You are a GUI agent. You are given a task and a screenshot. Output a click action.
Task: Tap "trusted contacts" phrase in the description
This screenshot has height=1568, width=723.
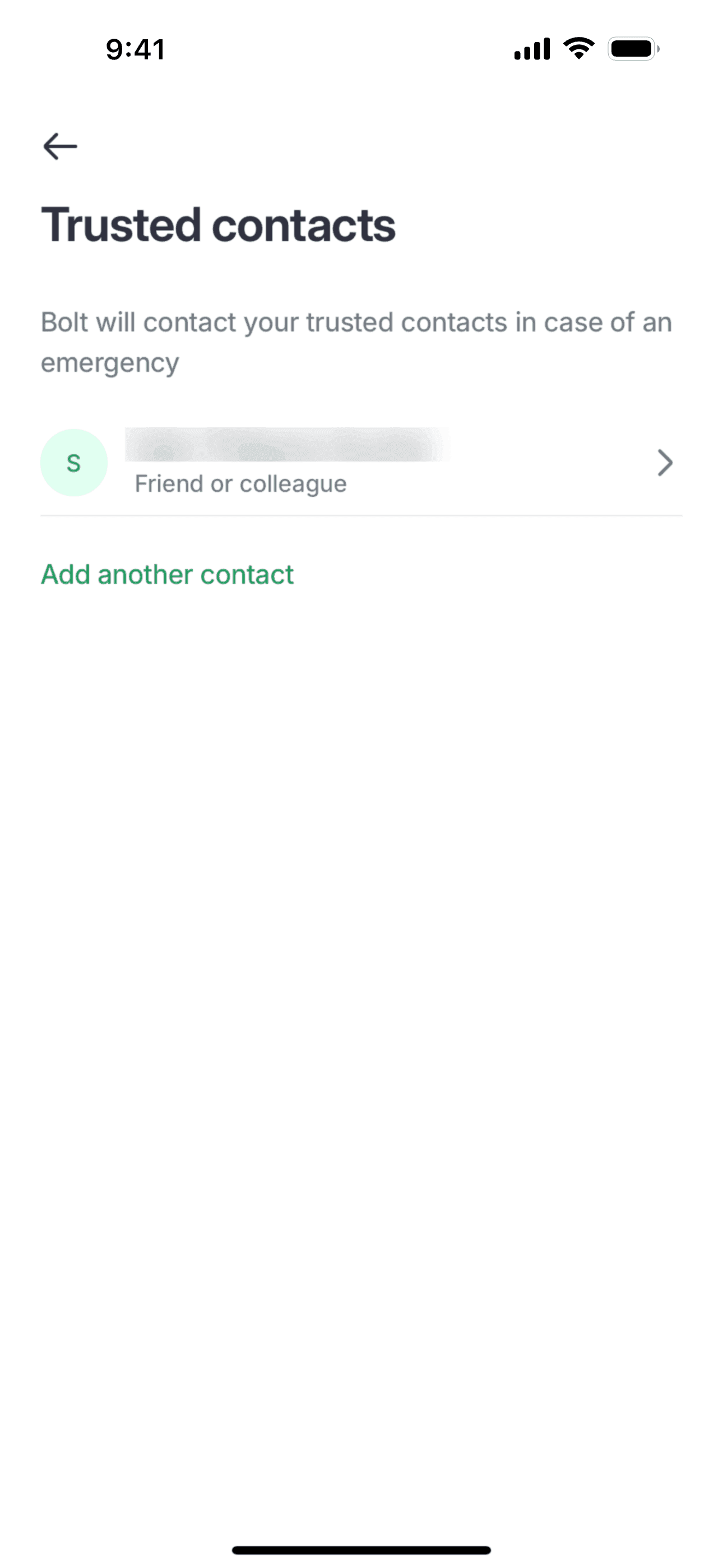tap(406, 322)
